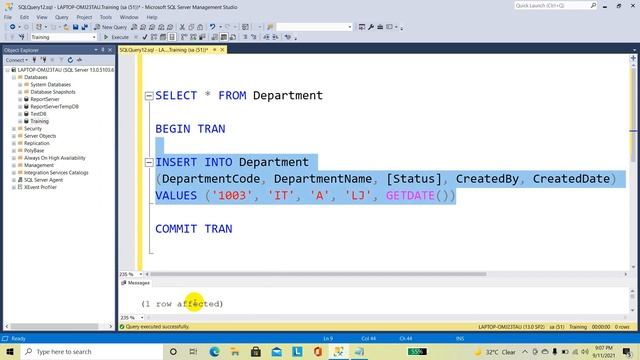The height and width of the screenshot is (360, 640).
Task: Expand the Training database node
Action: click(x=20, y=121)
